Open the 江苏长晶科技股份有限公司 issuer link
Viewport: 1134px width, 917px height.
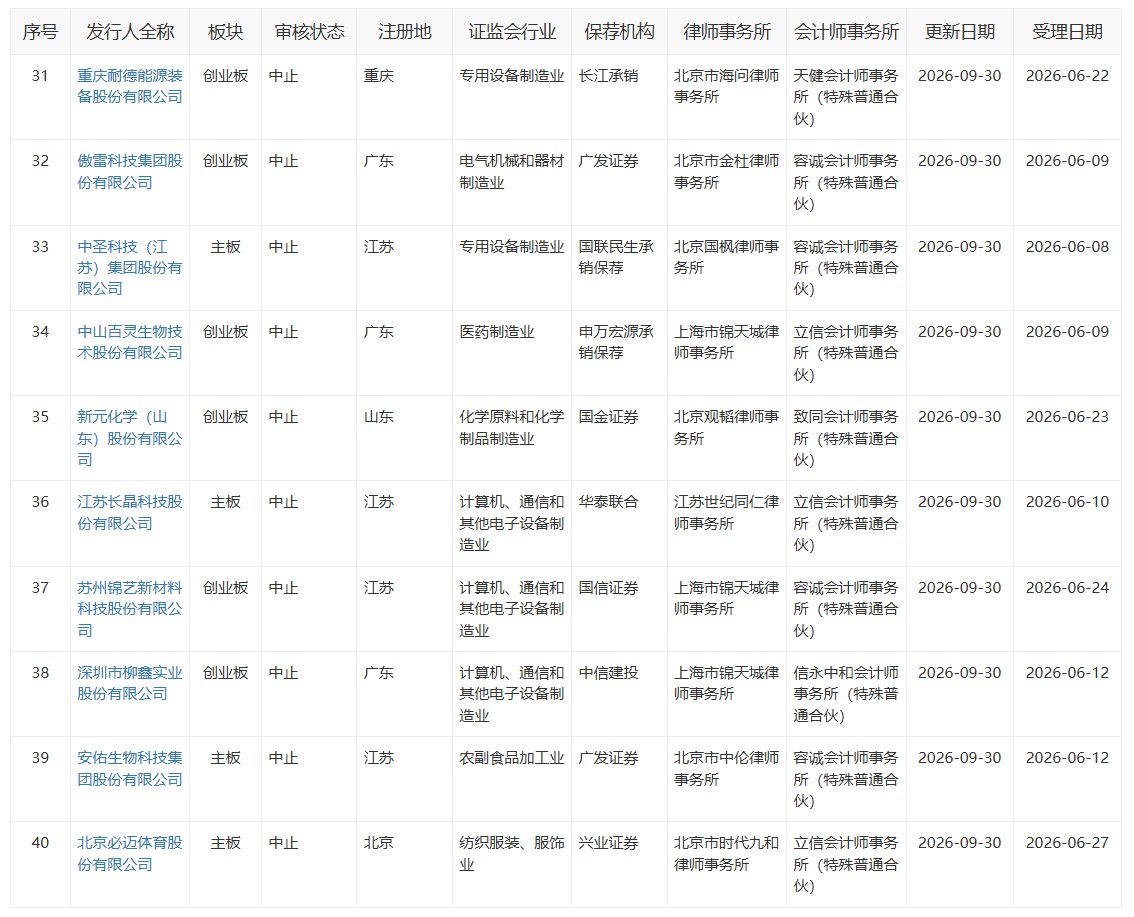pyautogui.click(x=129, y=512)
